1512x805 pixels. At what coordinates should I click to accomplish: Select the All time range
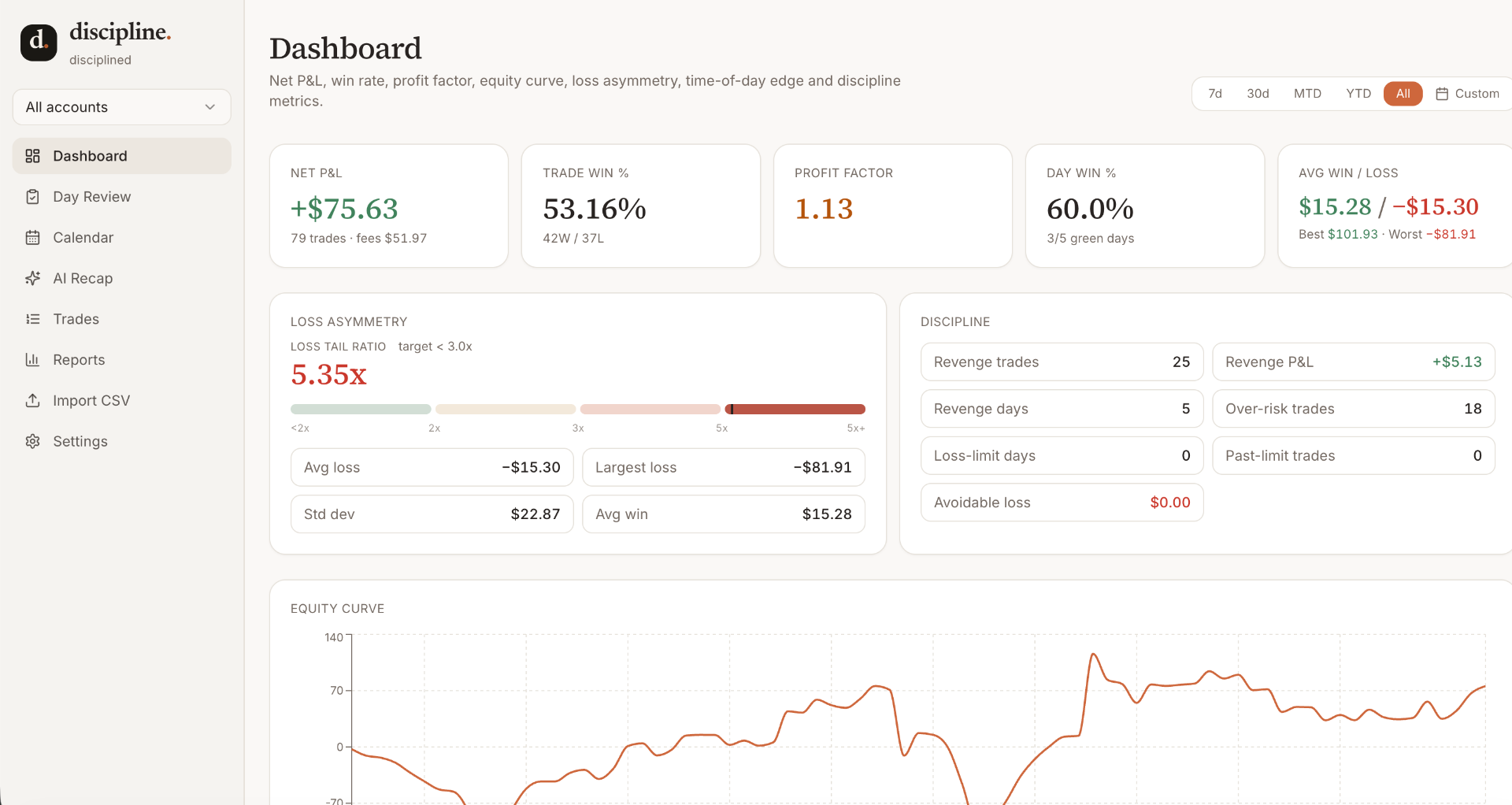[x=1403, y=94]
